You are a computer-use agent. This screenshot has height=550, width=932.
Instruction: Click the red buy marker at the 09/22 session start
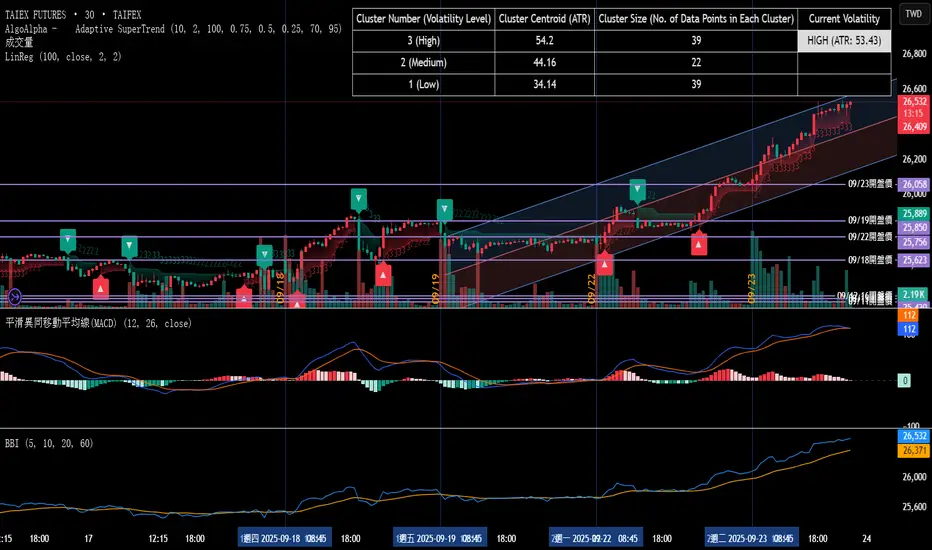coord(604,264)
